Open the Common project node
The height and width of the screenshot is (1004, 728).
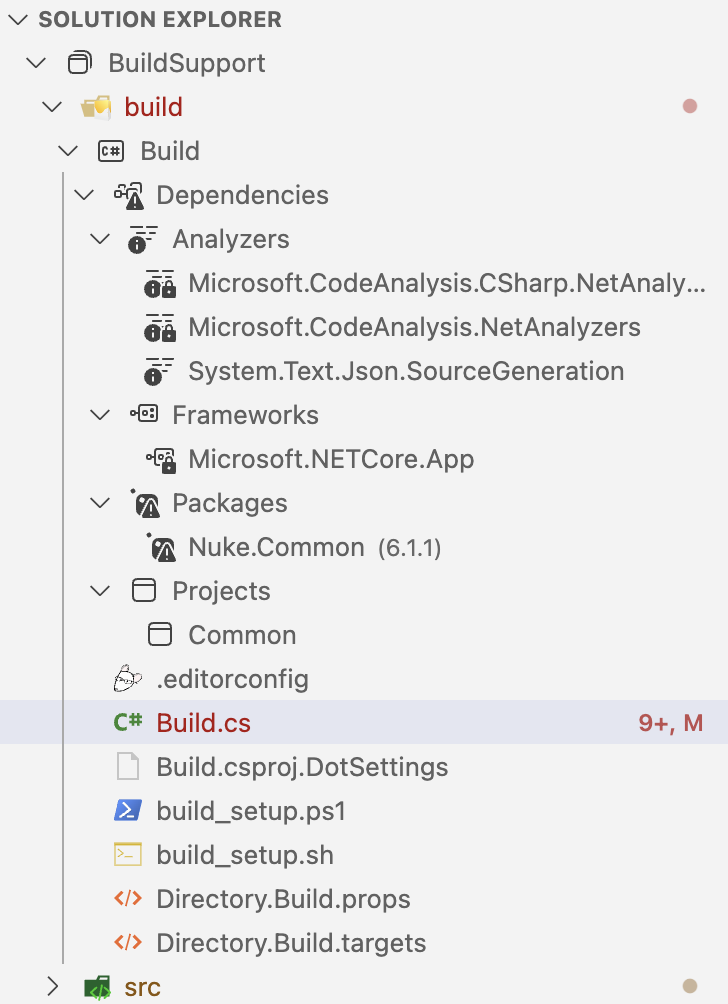pos(241,634)
